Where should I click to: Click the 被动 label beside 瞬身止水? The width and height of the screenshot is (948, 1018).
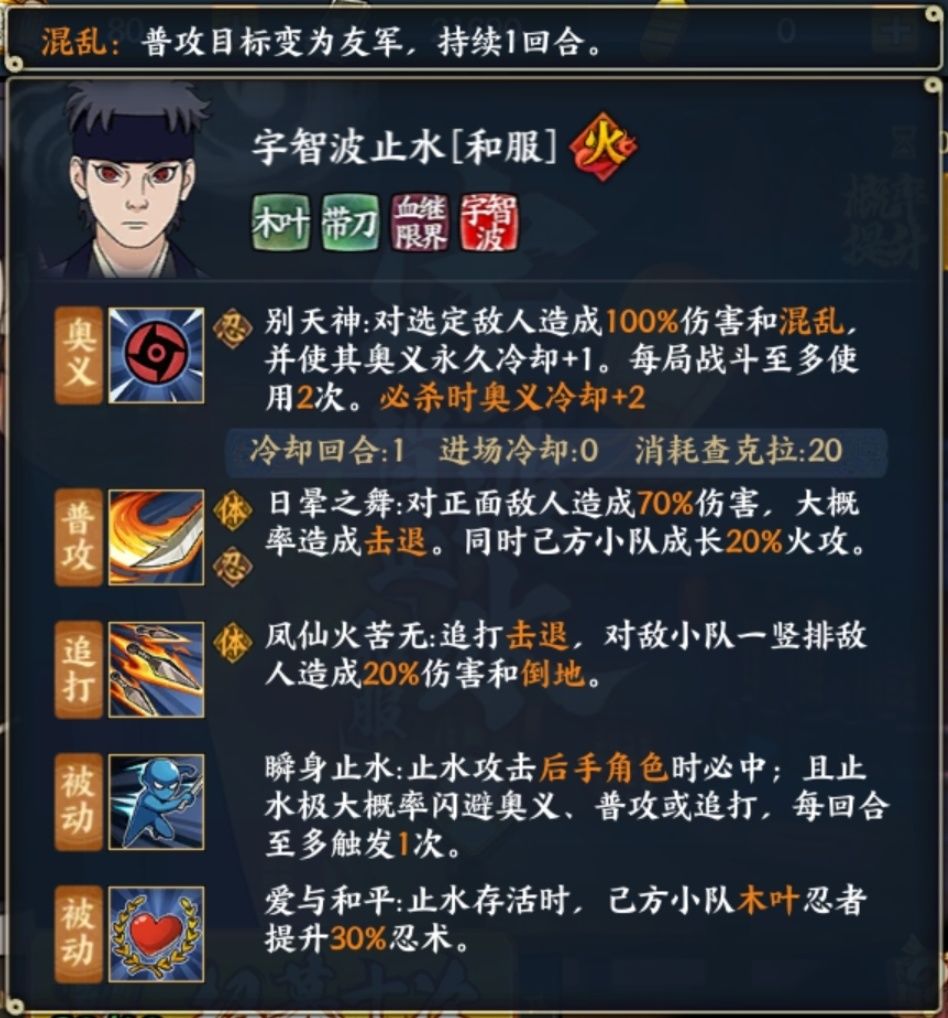(79, 802)
